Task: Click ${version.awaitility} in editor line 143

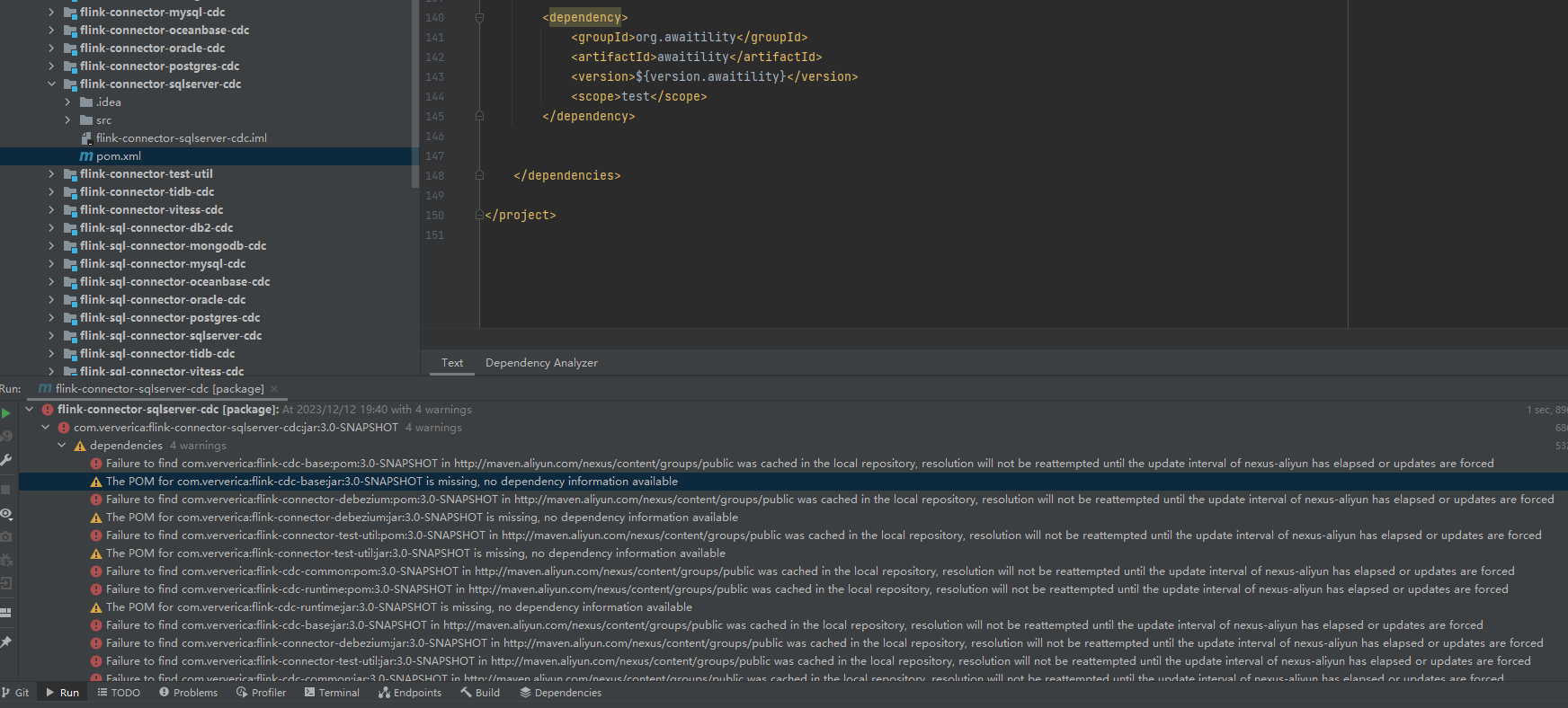Action: tap(710, 77)
